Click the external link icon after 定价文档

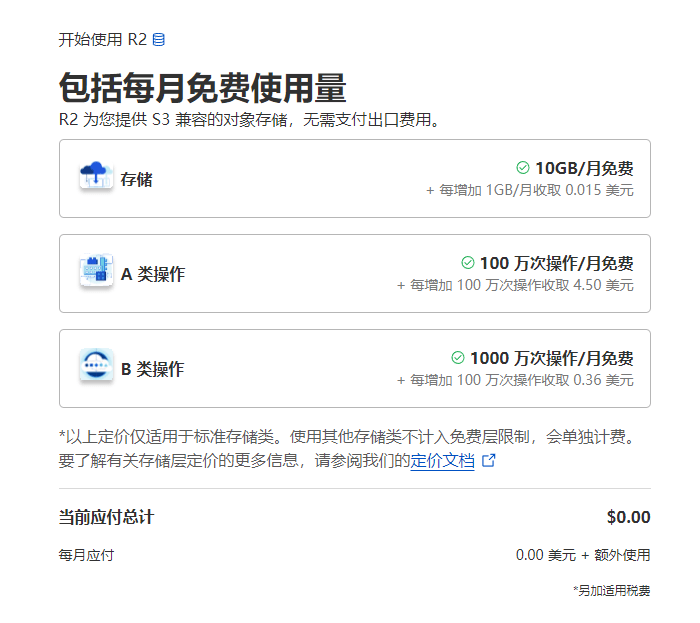click(x=489, y=462)
